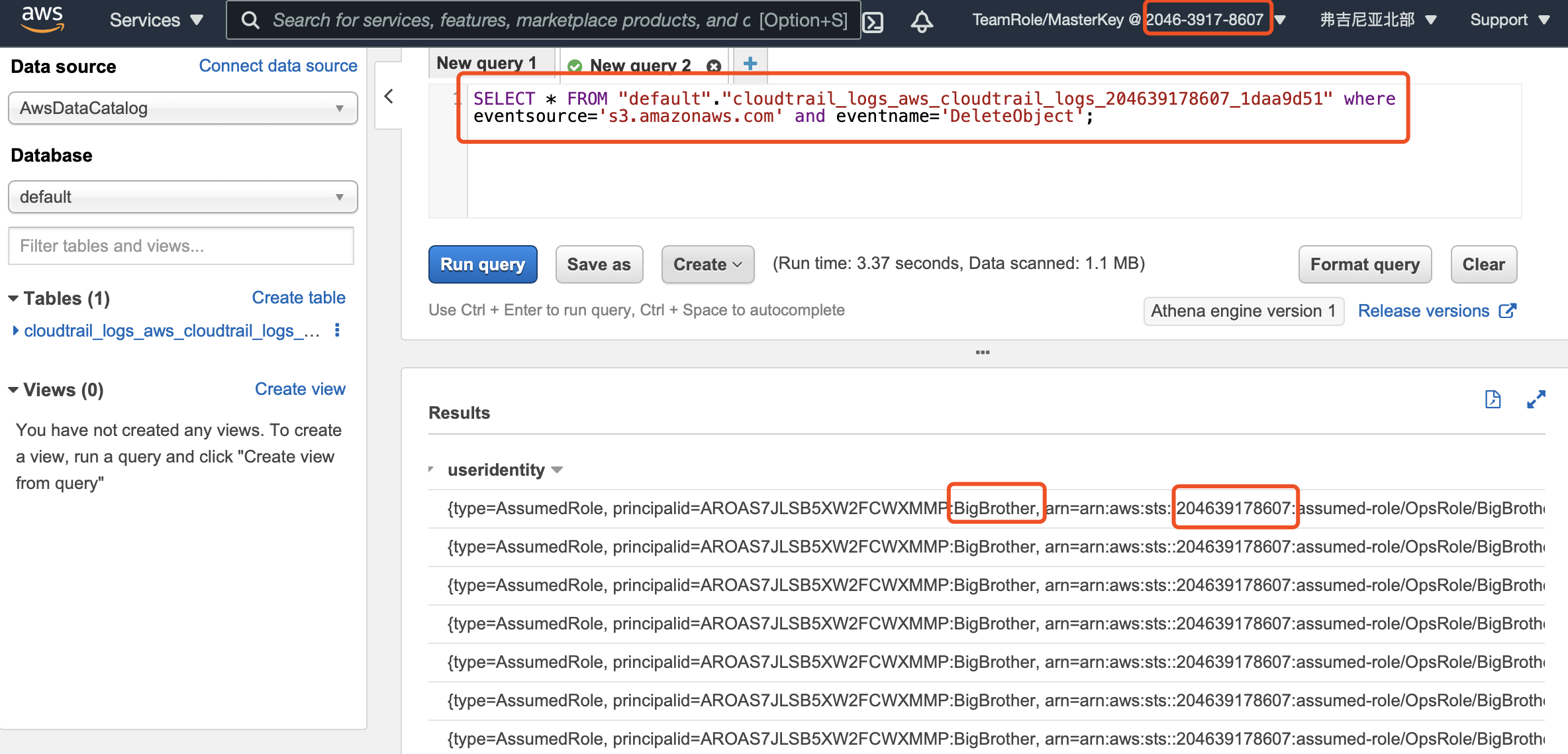1568x754 pixels.
Task: Open table options three-dot menu
Action: coord(337,330)
